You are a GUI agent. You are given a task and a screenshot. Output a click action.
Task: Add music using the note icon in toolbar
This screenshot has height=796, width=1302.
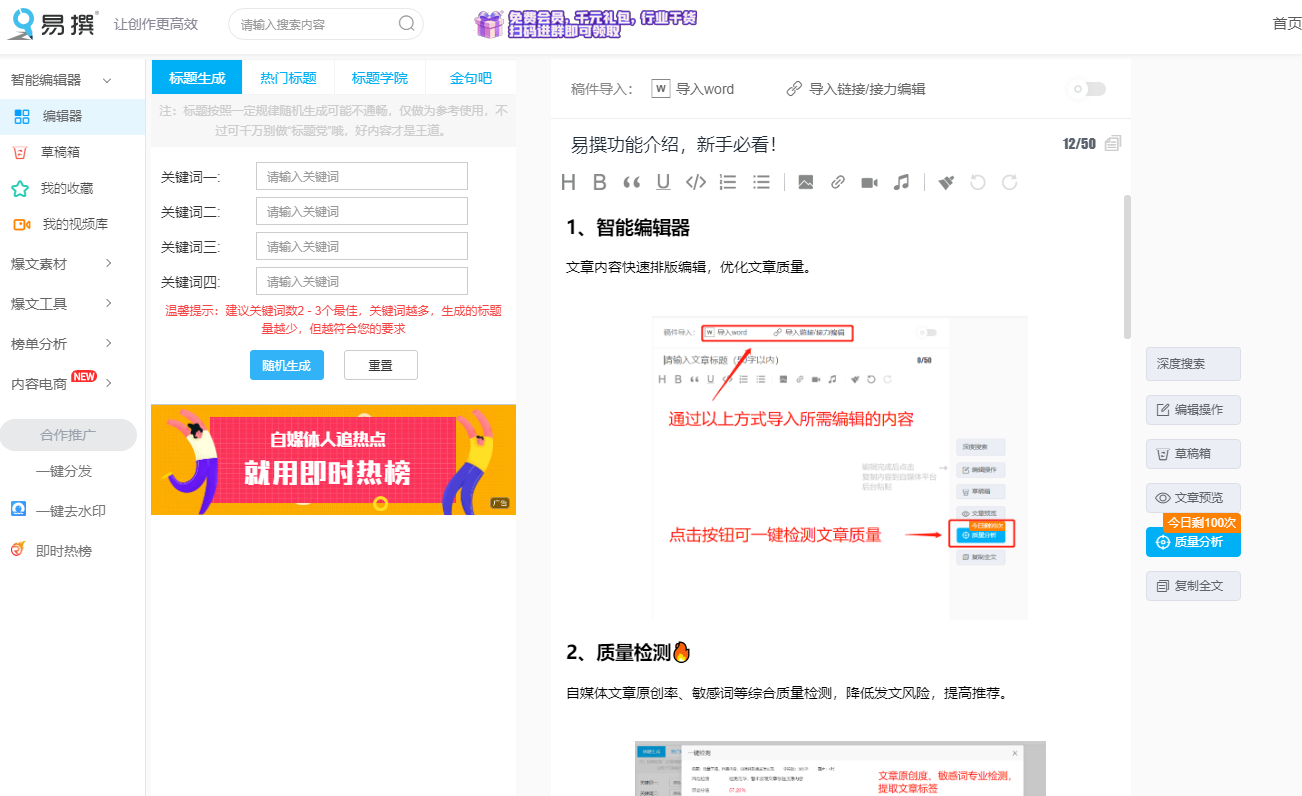[x=901, y=182]
